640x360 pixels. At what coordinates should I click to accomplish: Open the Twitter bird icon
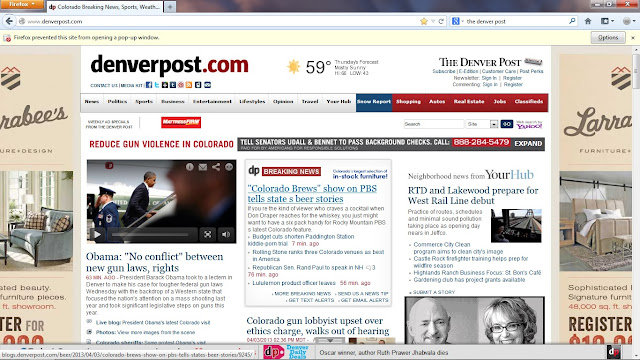coord(157,85)
